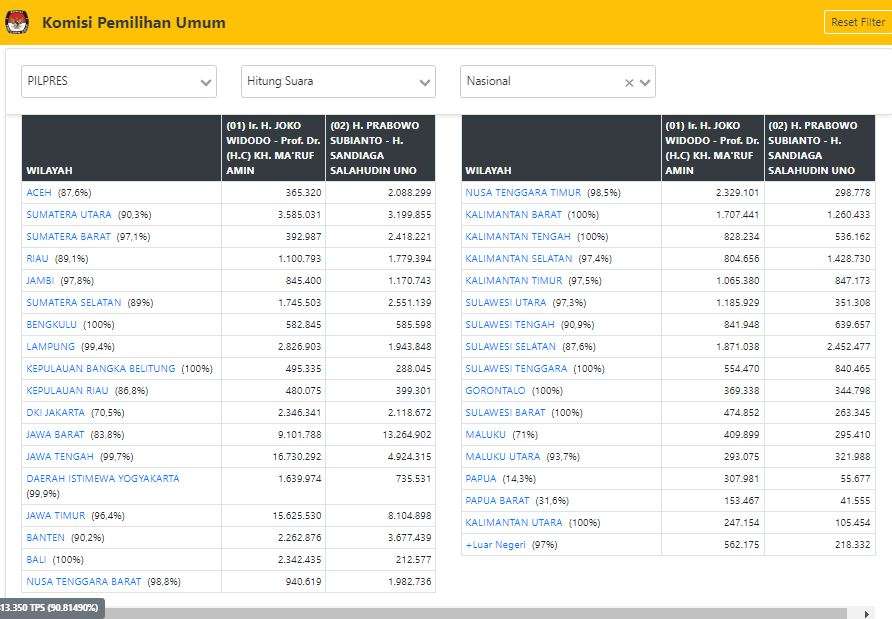892x619 pixels.
Task: Click the WILAYAH header in left table
Action: [49, 170]
